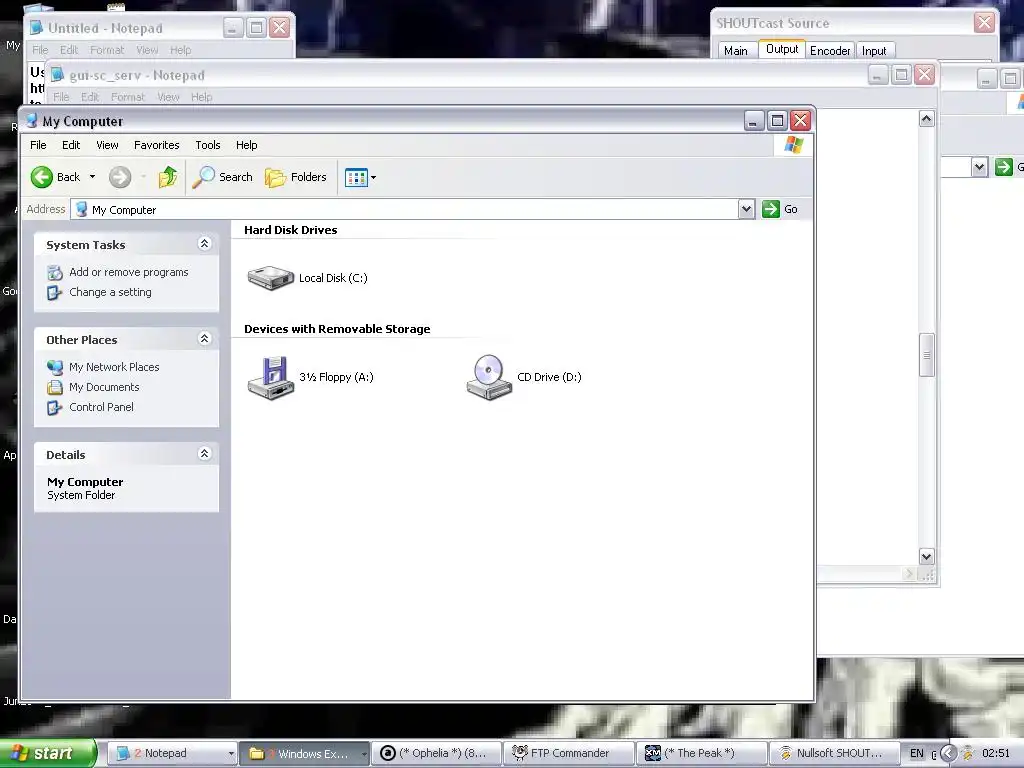Open My Network Places link

(114, 367)
